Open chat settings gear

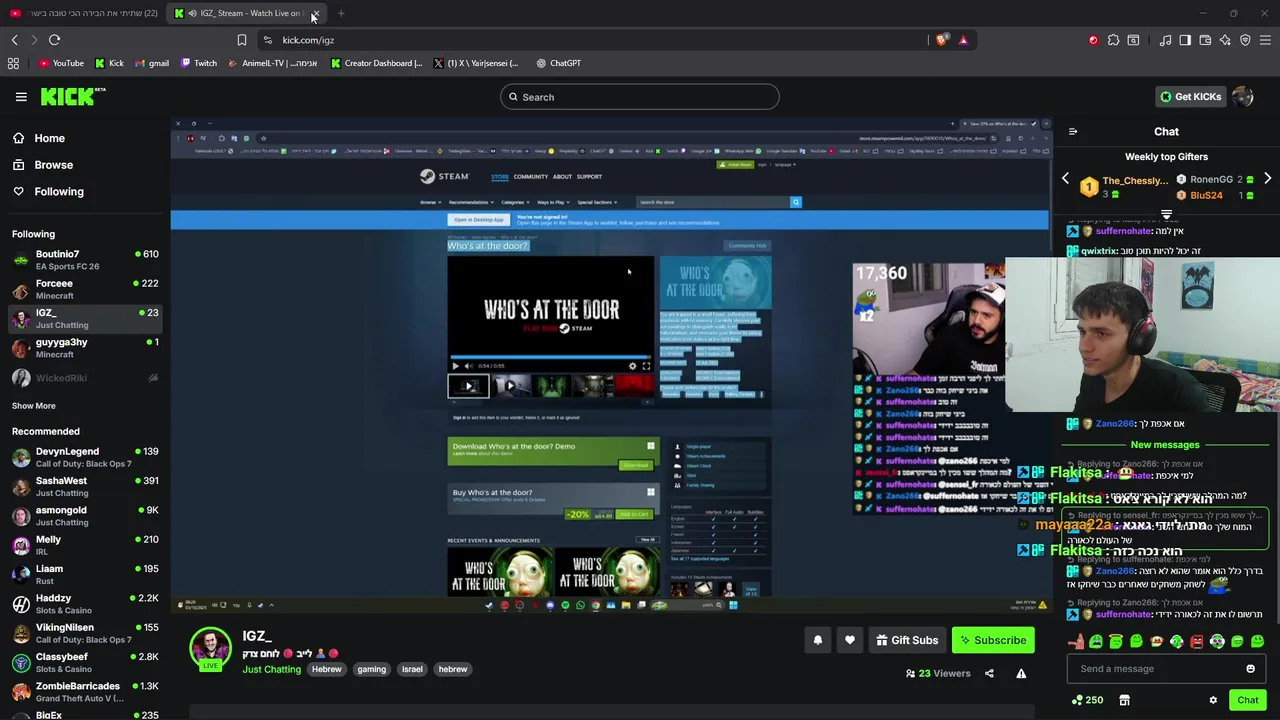coord(1213,700)
